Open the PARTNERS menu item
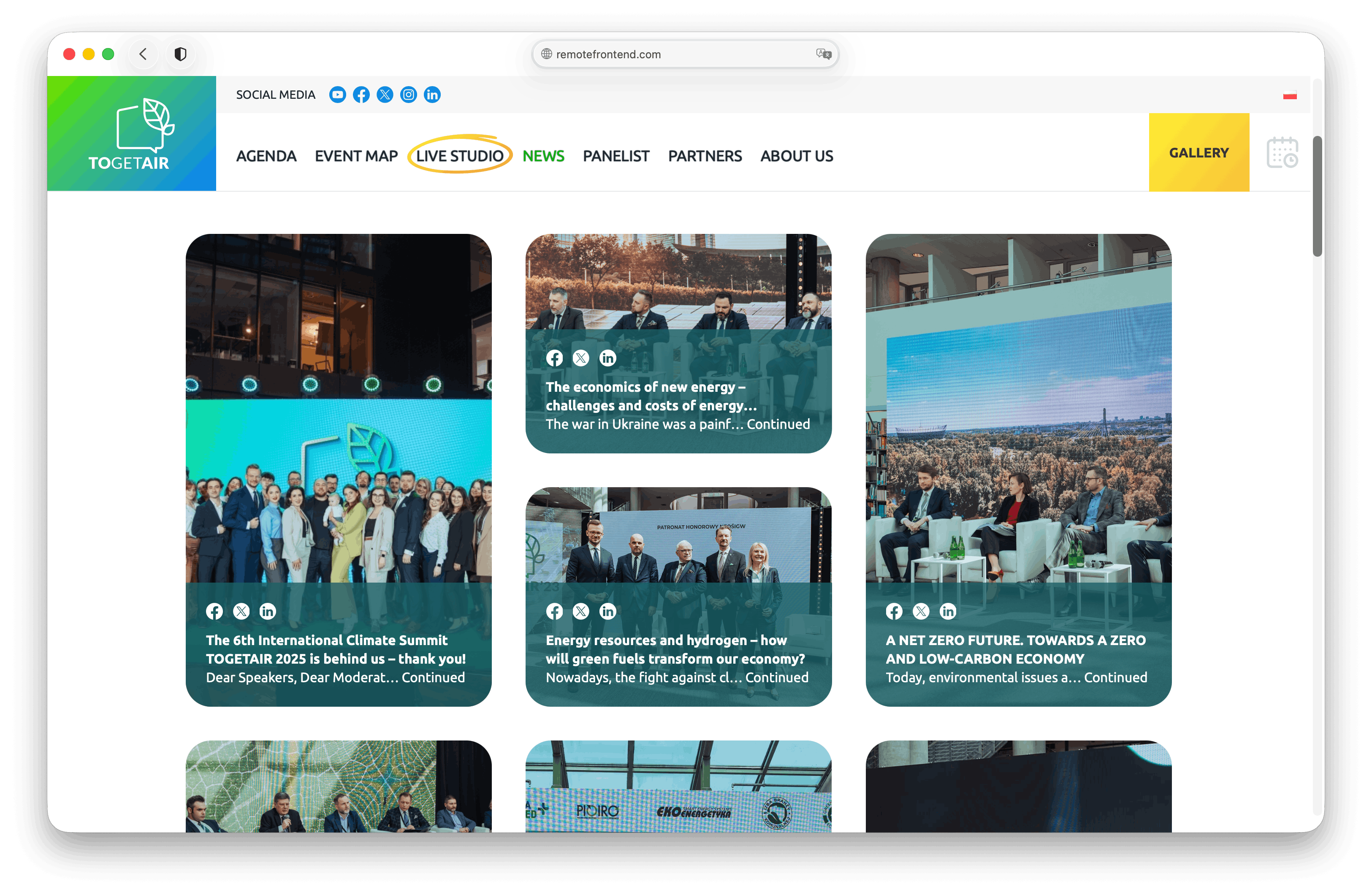 click(705, 156)
